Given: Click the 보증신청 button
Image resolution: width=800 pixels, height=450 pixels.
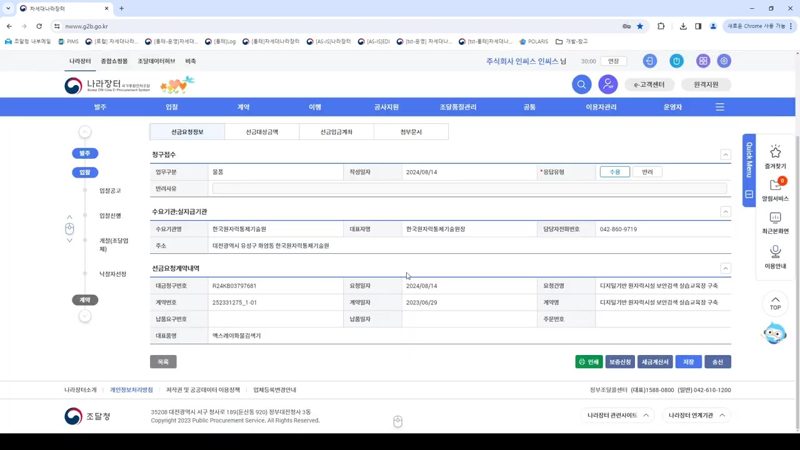Looking at the screenshot, I should 620,362.
